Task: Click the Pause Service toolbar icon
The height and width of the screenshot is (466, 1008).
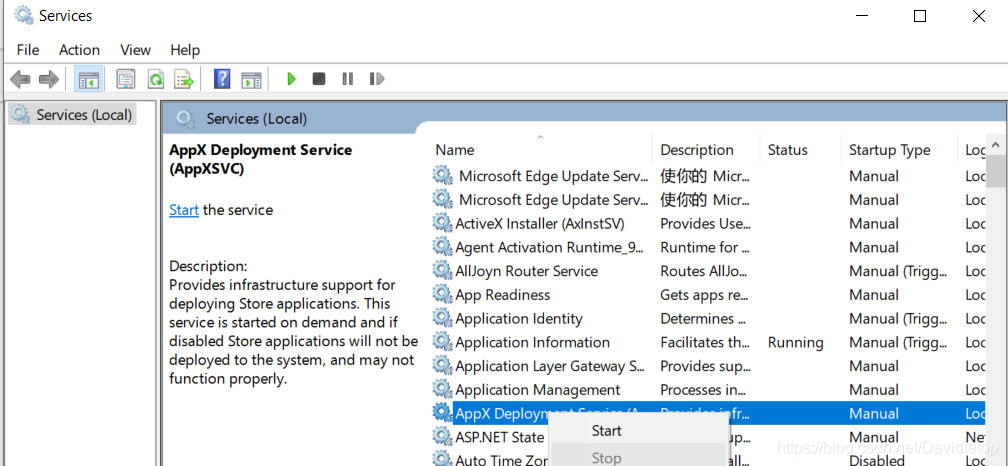Action: click(x=348, y=79)
